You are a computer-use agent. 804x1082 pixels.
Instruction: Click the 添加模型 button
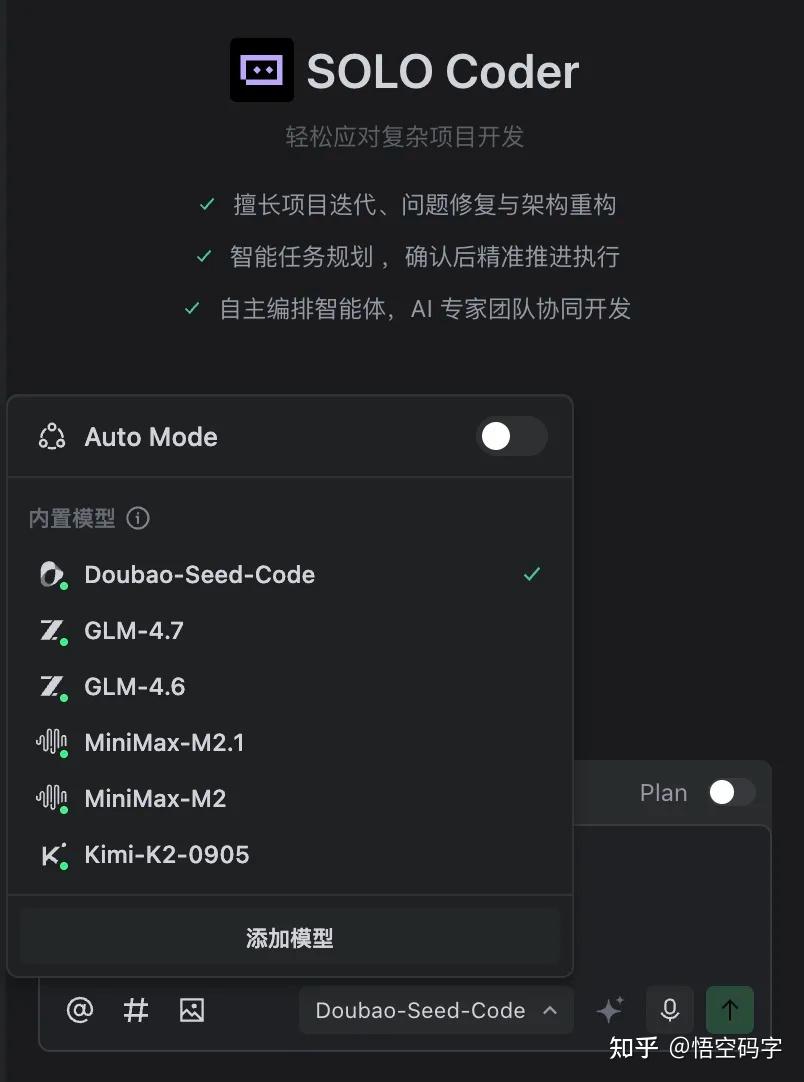289,938
